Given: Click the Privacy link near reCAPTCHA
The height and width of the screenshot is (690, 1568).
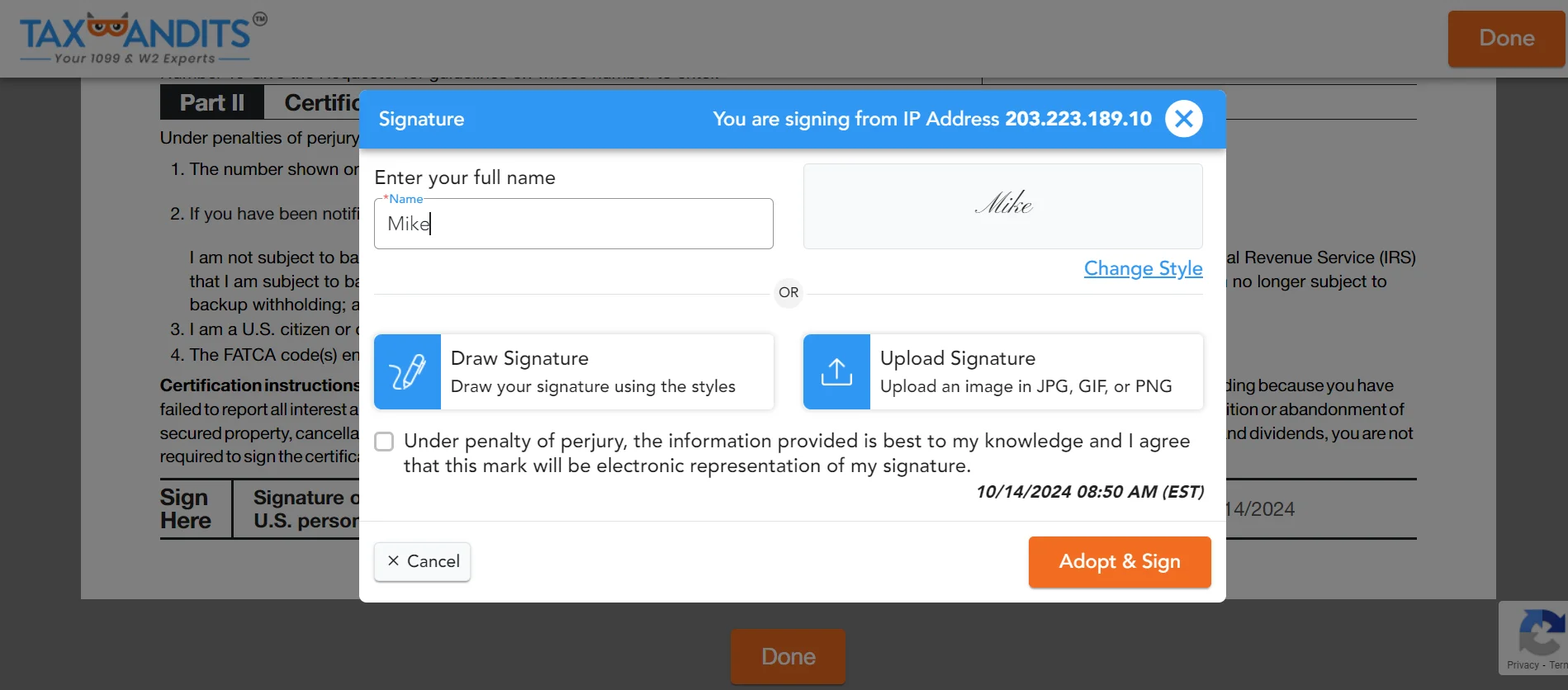Looking at the screenshot, I should [1522, 665].
